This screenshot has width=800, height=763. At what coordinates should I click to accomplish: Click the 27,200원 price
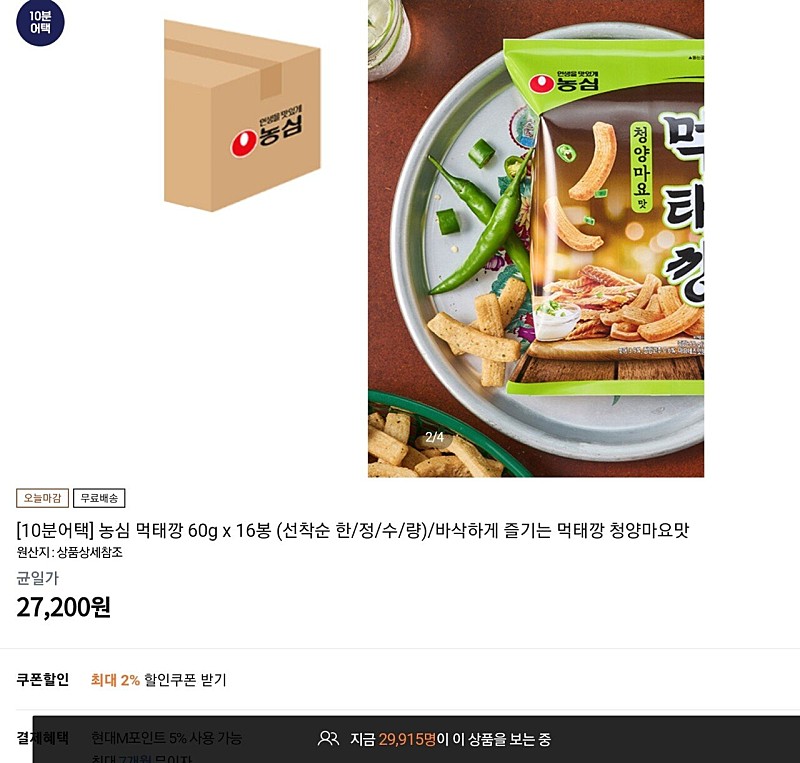(x=64, y=607)
